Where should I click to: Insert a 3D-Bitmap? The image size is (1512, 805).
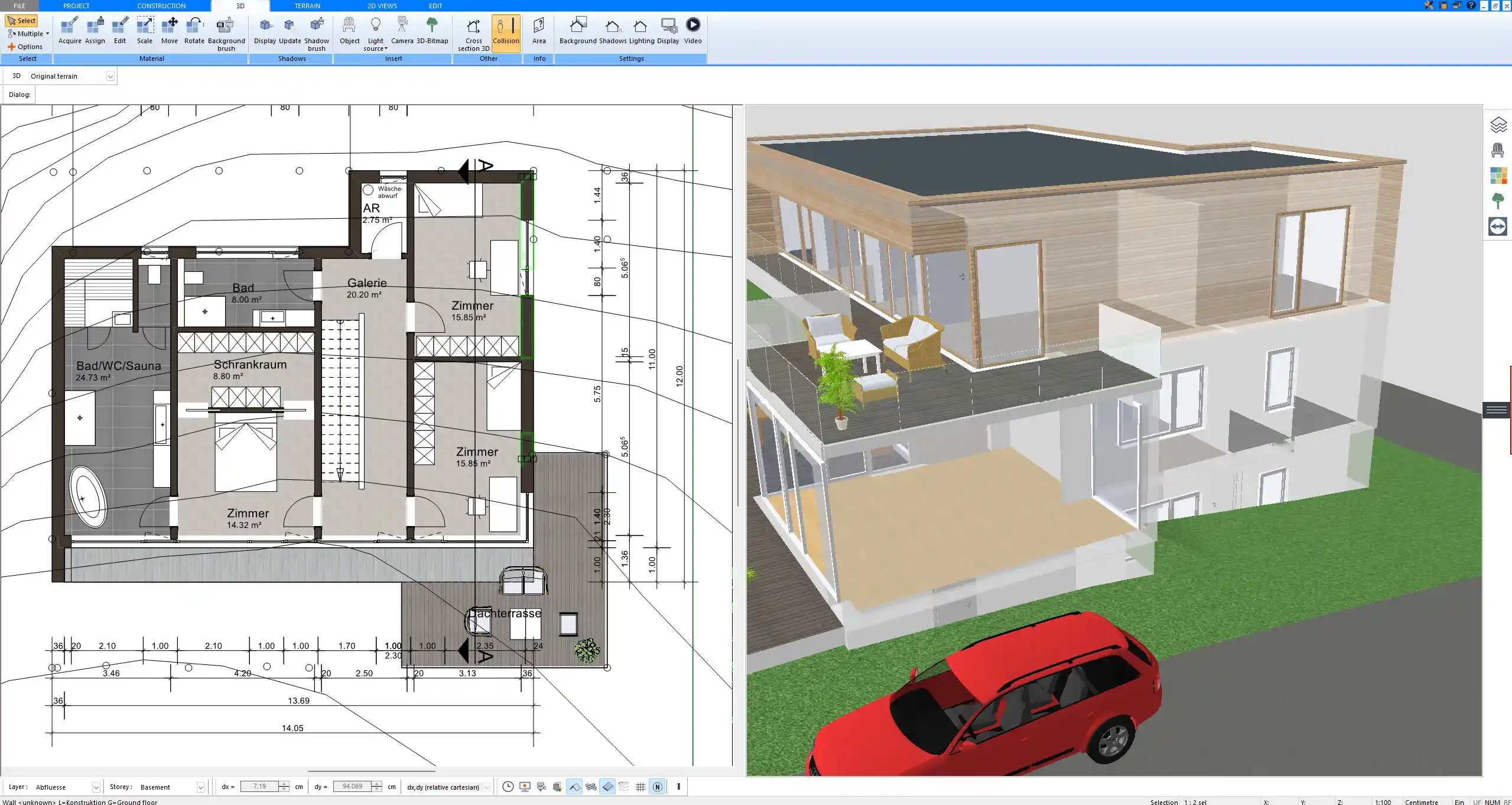[x=433, y=33]
